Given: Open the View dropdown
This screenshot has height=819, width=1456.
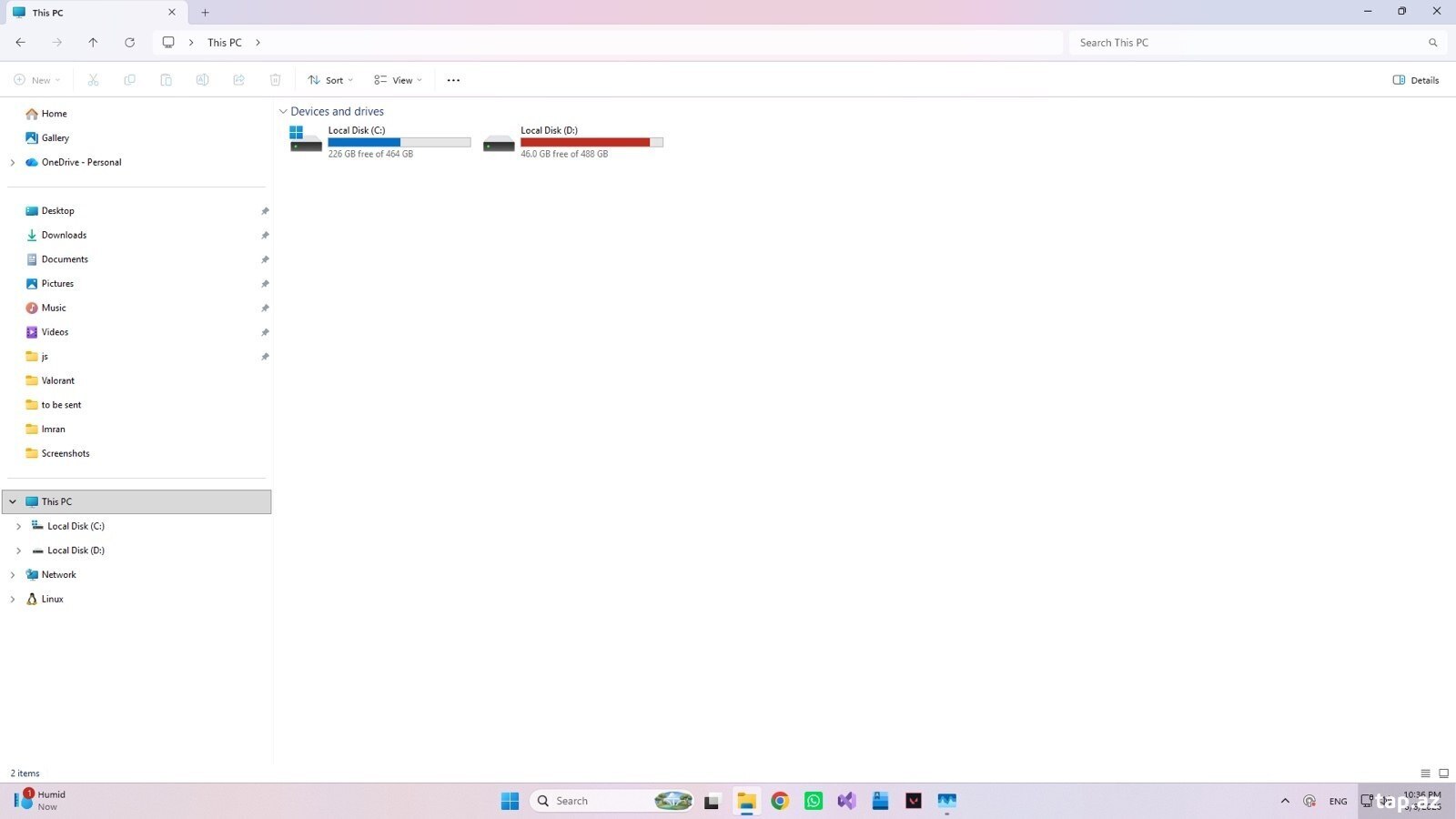Looking at the screenshot, I should 399,80.
